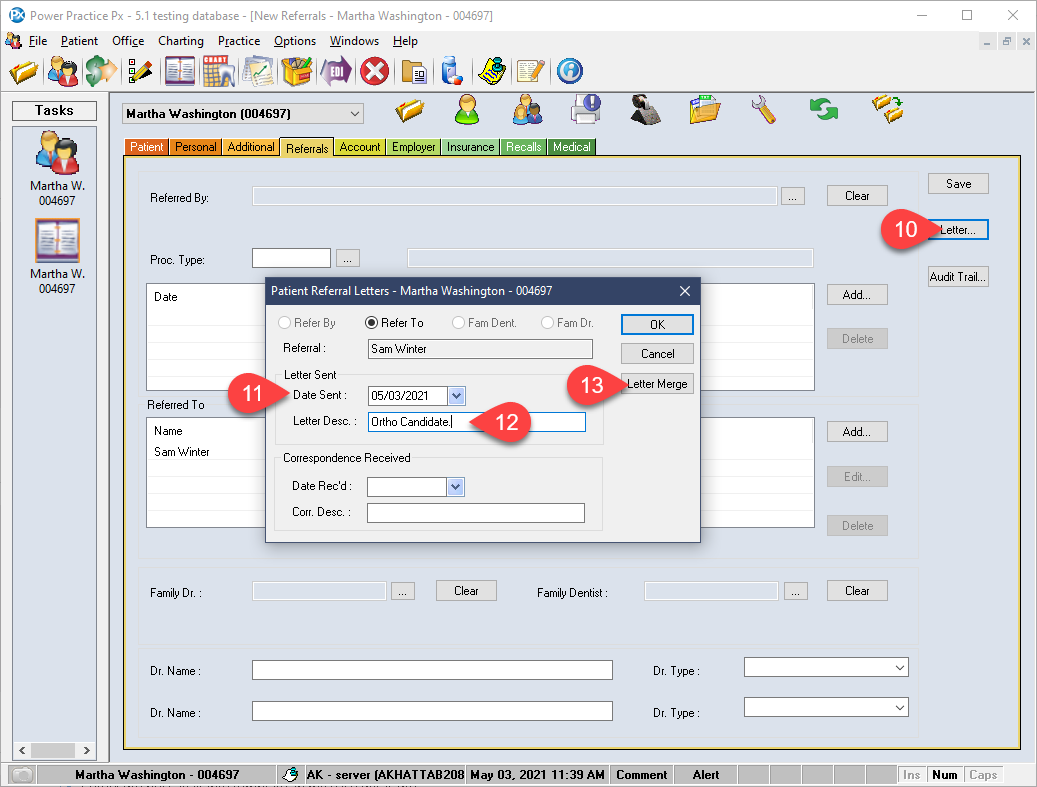Screen dimensions: 1037x787
Task: Click the Save button
Action: pyautogui.click(x=958, y=184)
